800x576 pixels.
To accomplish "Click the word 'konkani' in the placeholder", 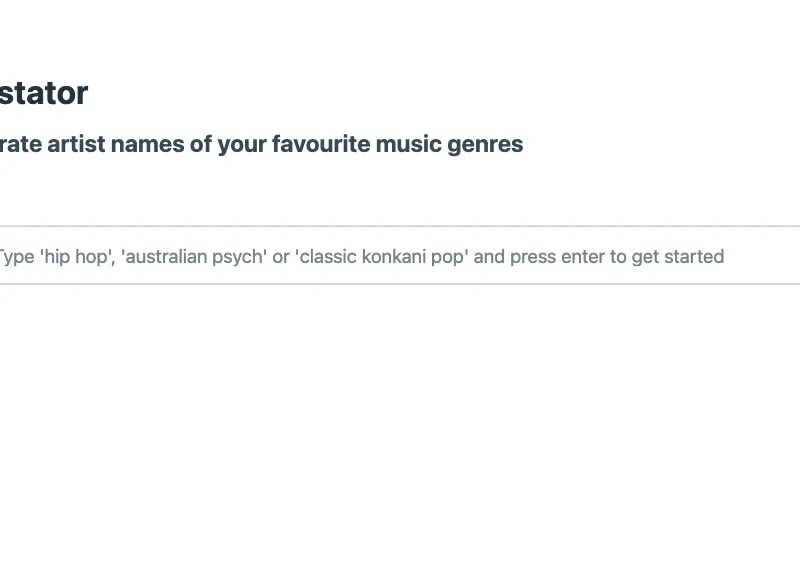I will pyautogui.click(x=400, y=257).
